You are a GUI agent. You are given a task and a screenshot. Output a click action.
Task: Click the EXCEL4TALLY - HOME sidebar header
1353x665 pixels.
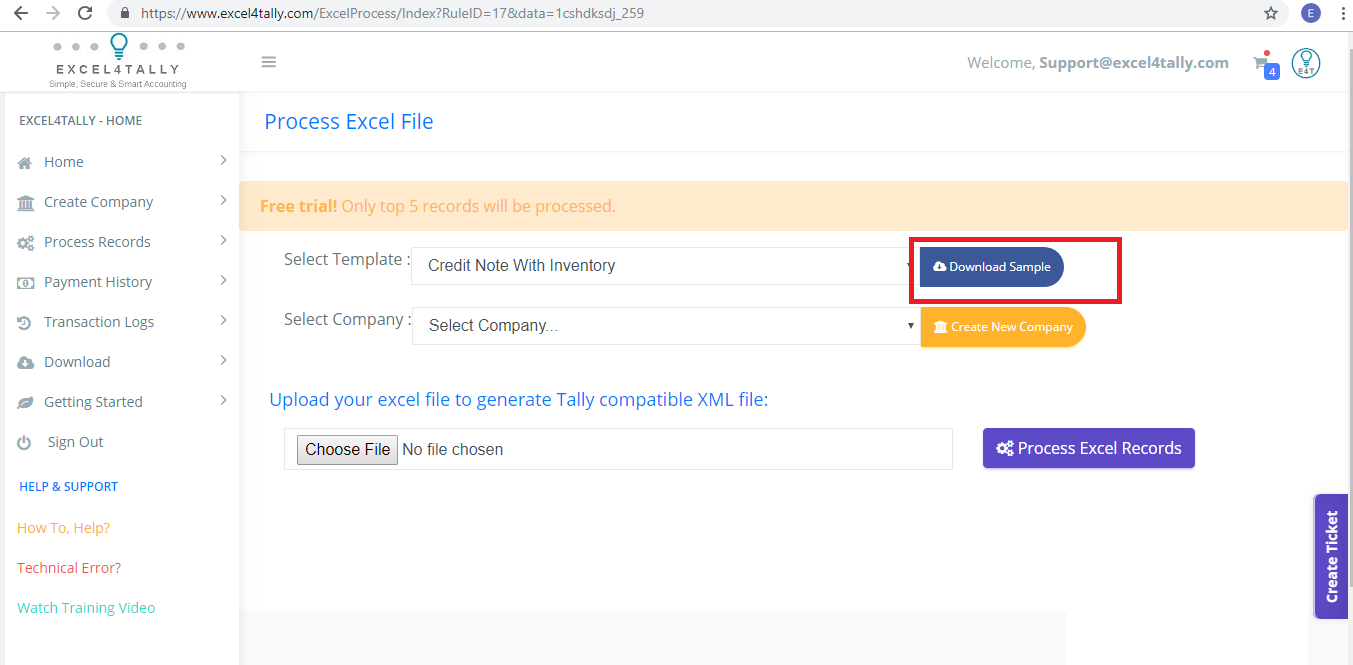point(81,121)
